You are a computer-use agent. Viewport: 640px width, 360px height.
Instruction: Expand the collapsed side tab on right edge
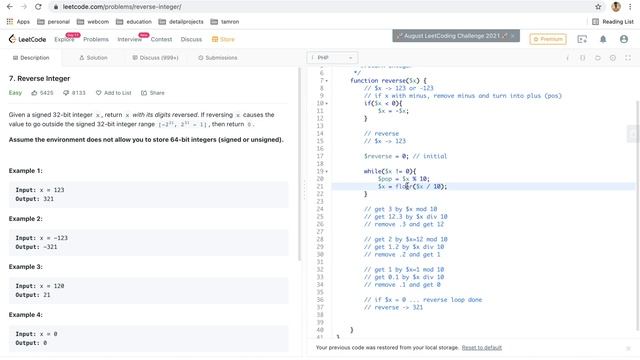pyautogui.click(x=633, y=134)
